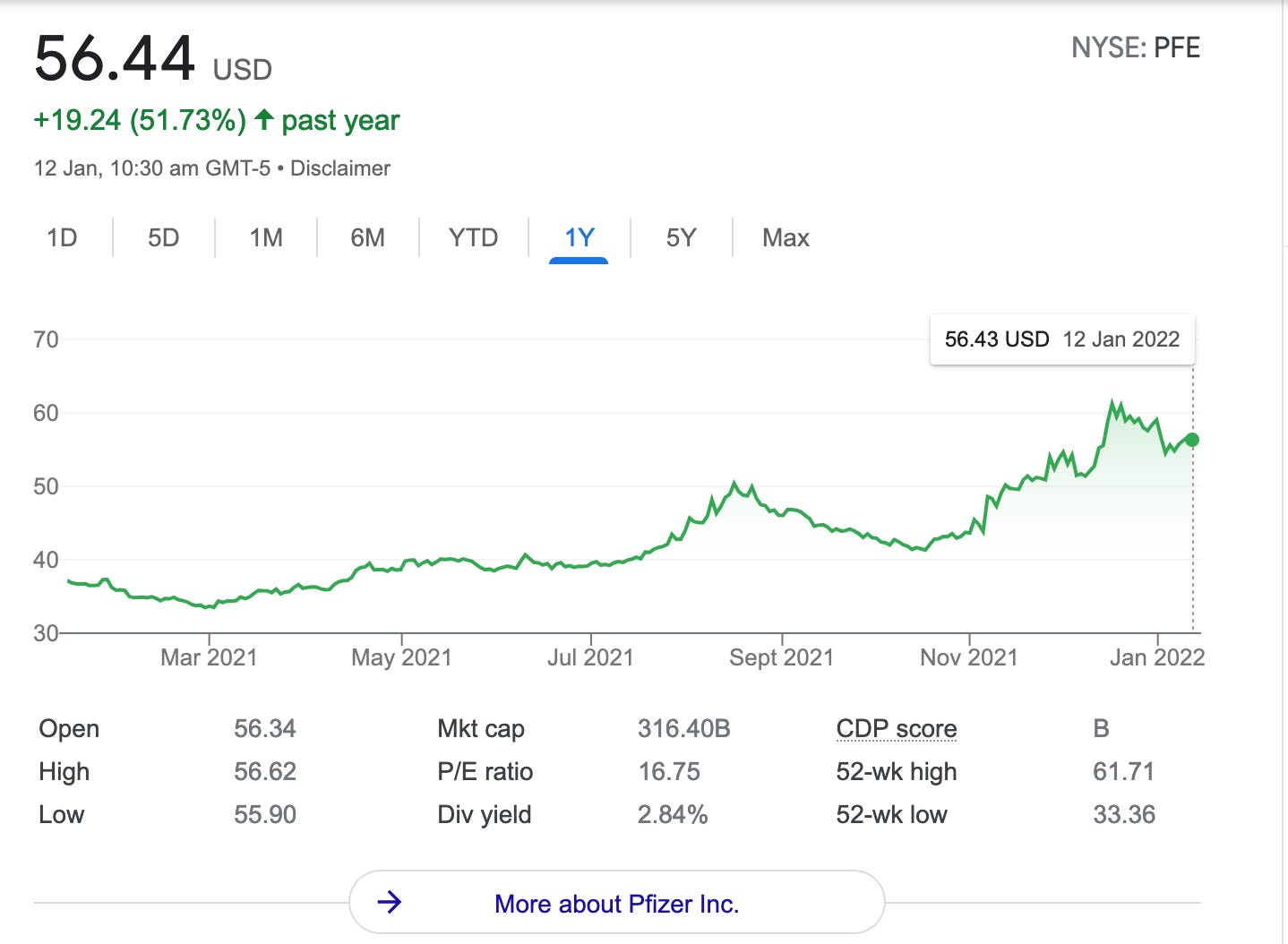The height and width of the screenshot is (944, 1288).
Task: Click the CDP score label link
Action: tap(897, 729)
